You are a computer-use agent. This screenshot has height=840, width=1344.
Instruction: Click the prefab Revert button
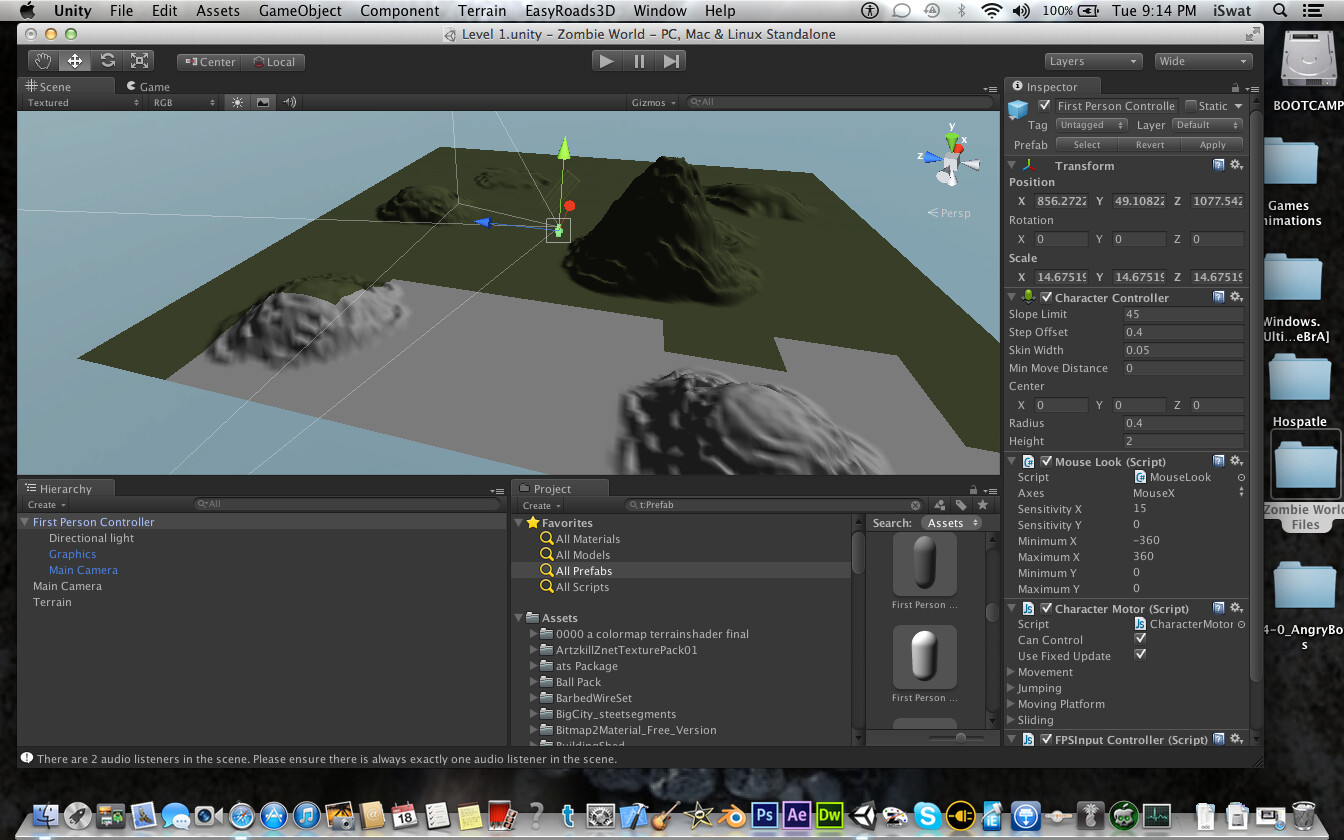point(1147,144)
